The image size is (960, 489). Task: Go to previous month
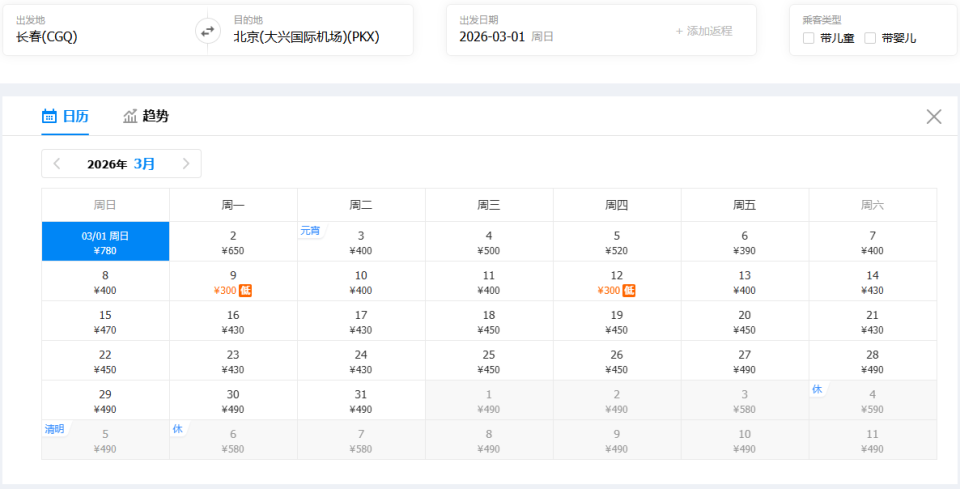pos(57,163)
